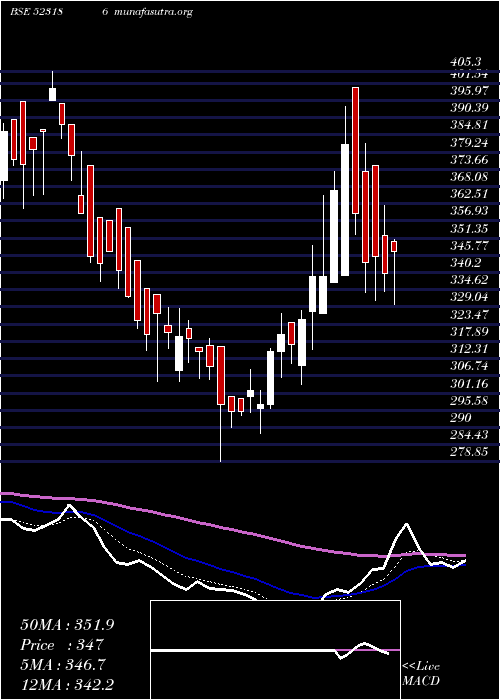This screenshot has width=500, height=700.
Task: Click the 356.93 price axis label
Action: click(469, 211)
